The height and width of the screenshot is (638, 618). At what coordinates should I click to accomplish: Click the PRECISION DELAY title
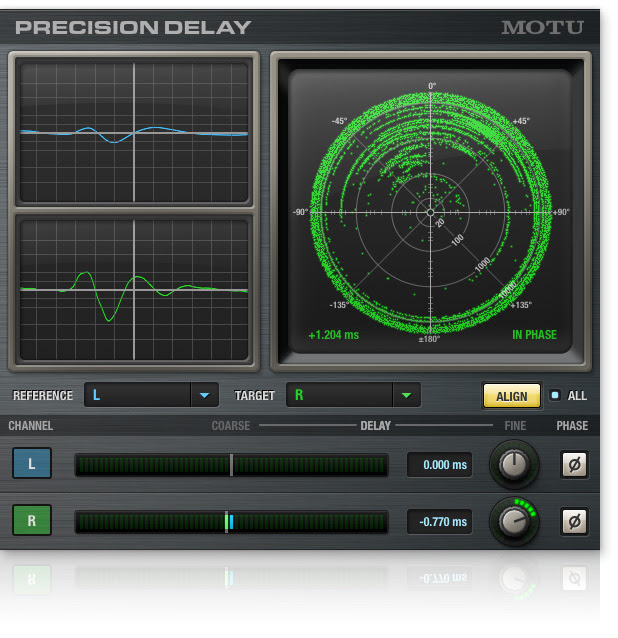(133, 28)
